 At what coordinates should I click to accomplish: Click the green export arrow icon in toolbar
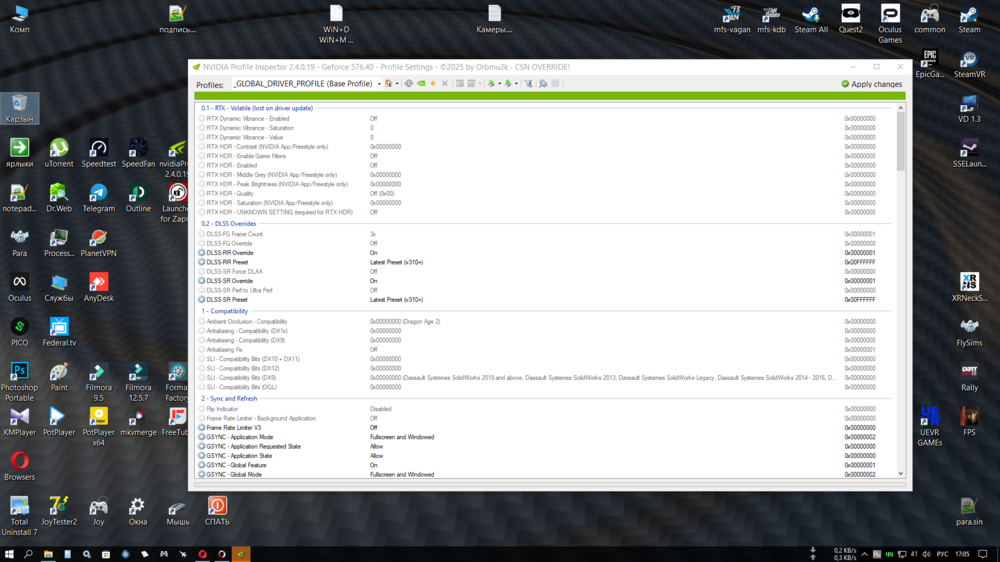tap(491, 84)
